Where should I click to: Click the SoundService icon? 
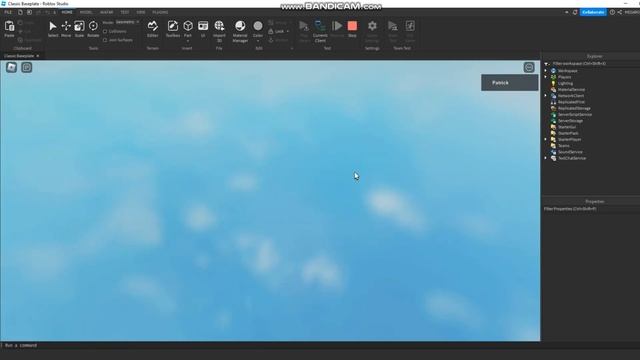553,152
